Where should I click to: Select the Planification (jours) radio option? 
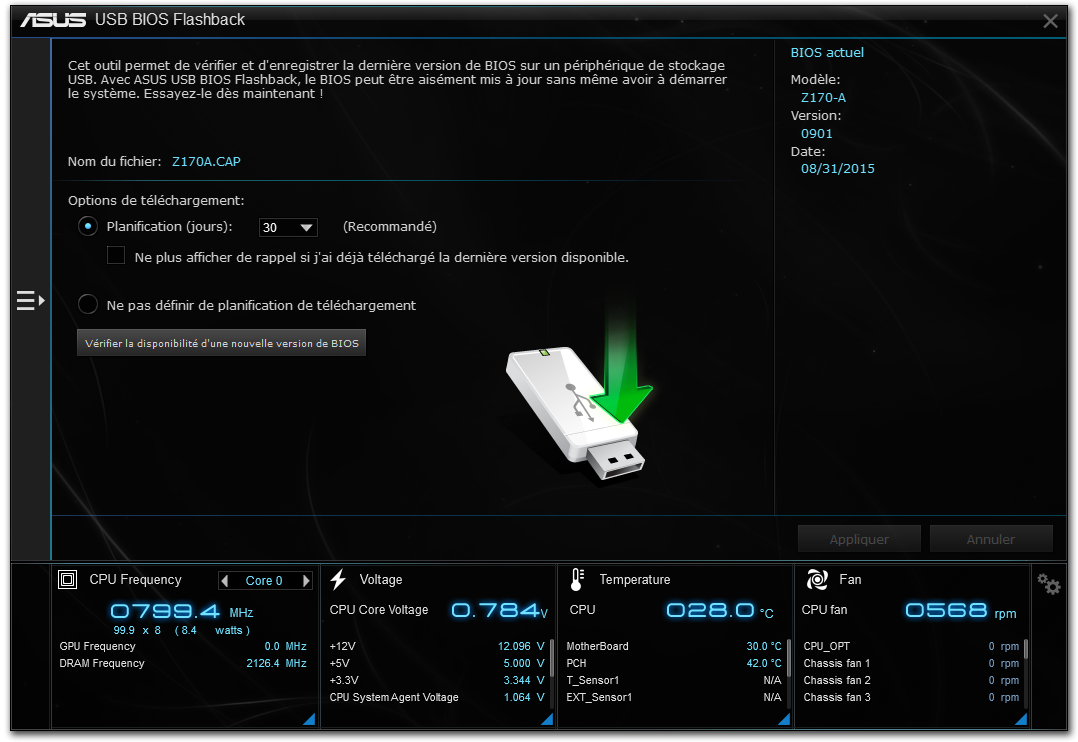click(x=88, y=227)
